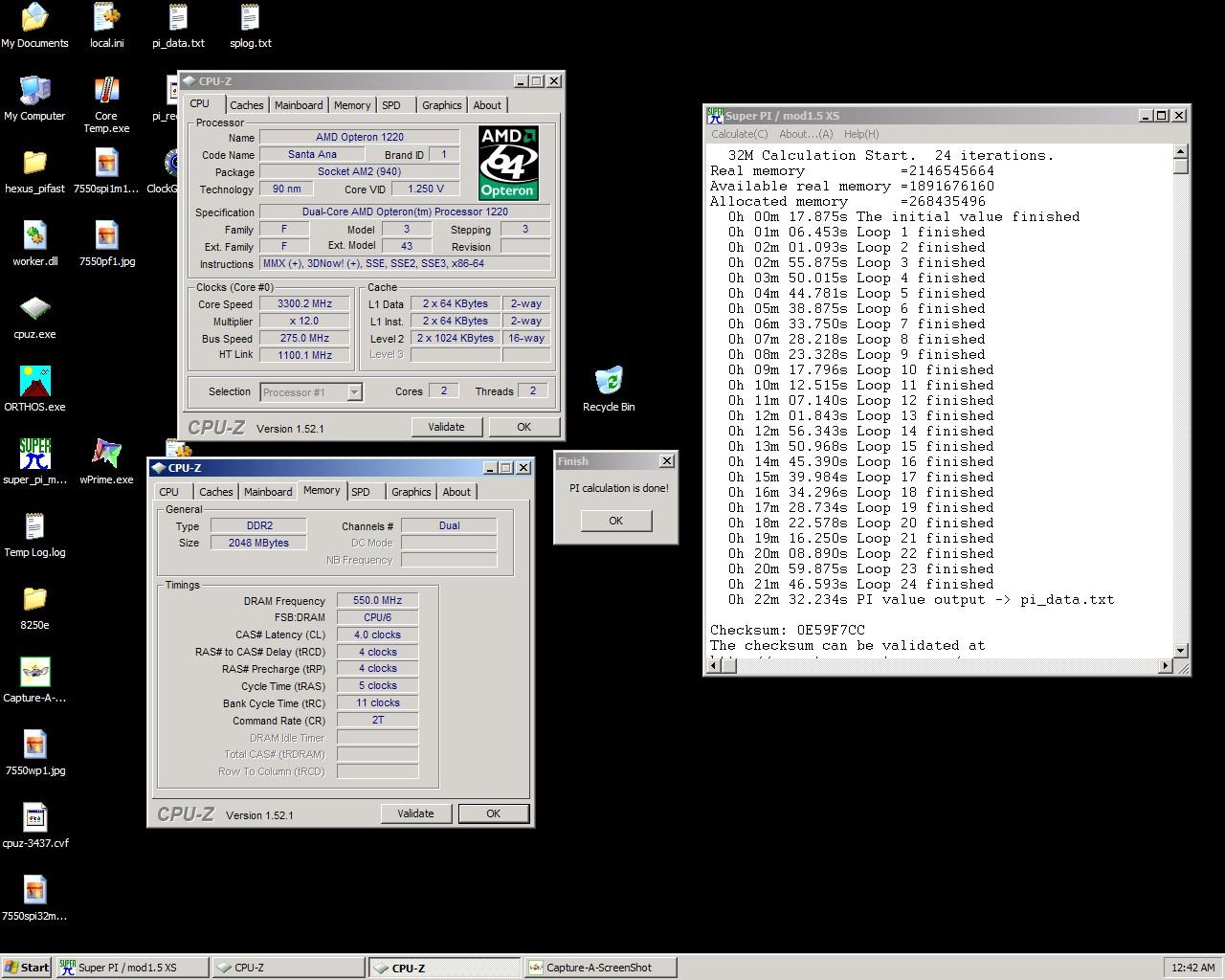Click the AMD Opteron 1220 name field
The width and height of the screenshot is (1225, 980).
360,137
